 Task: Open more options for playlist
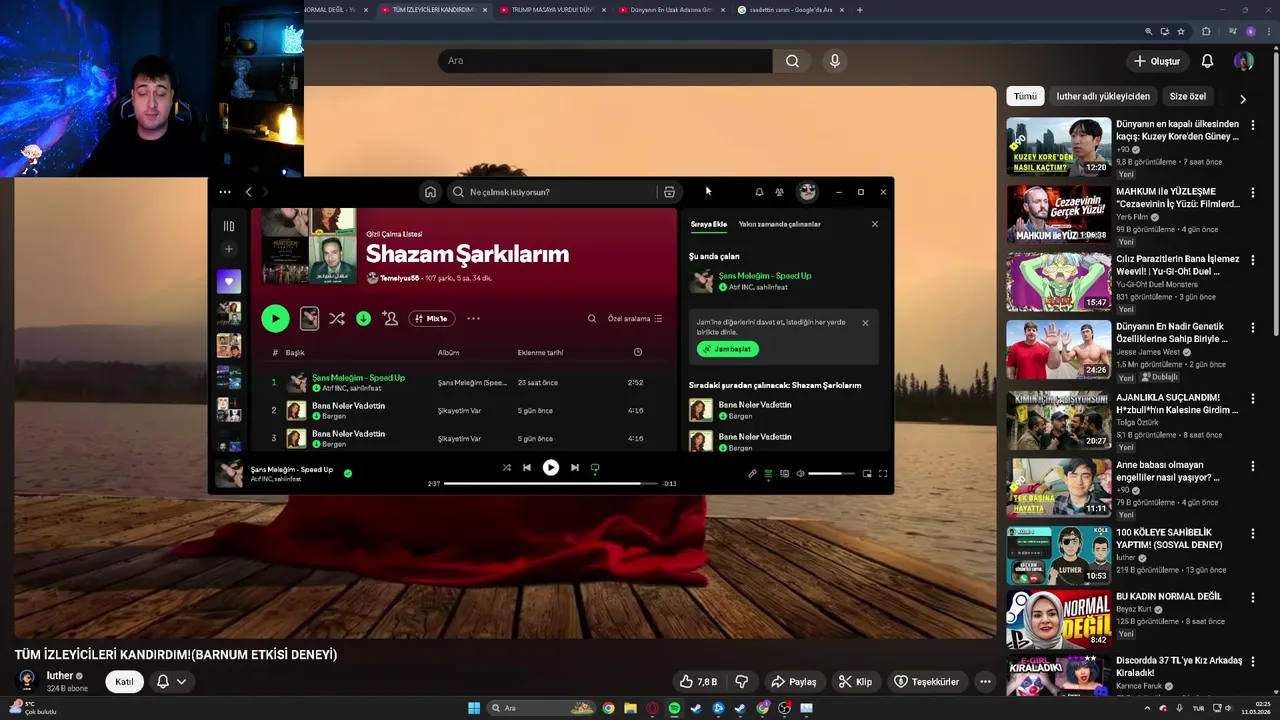point(473,318)
